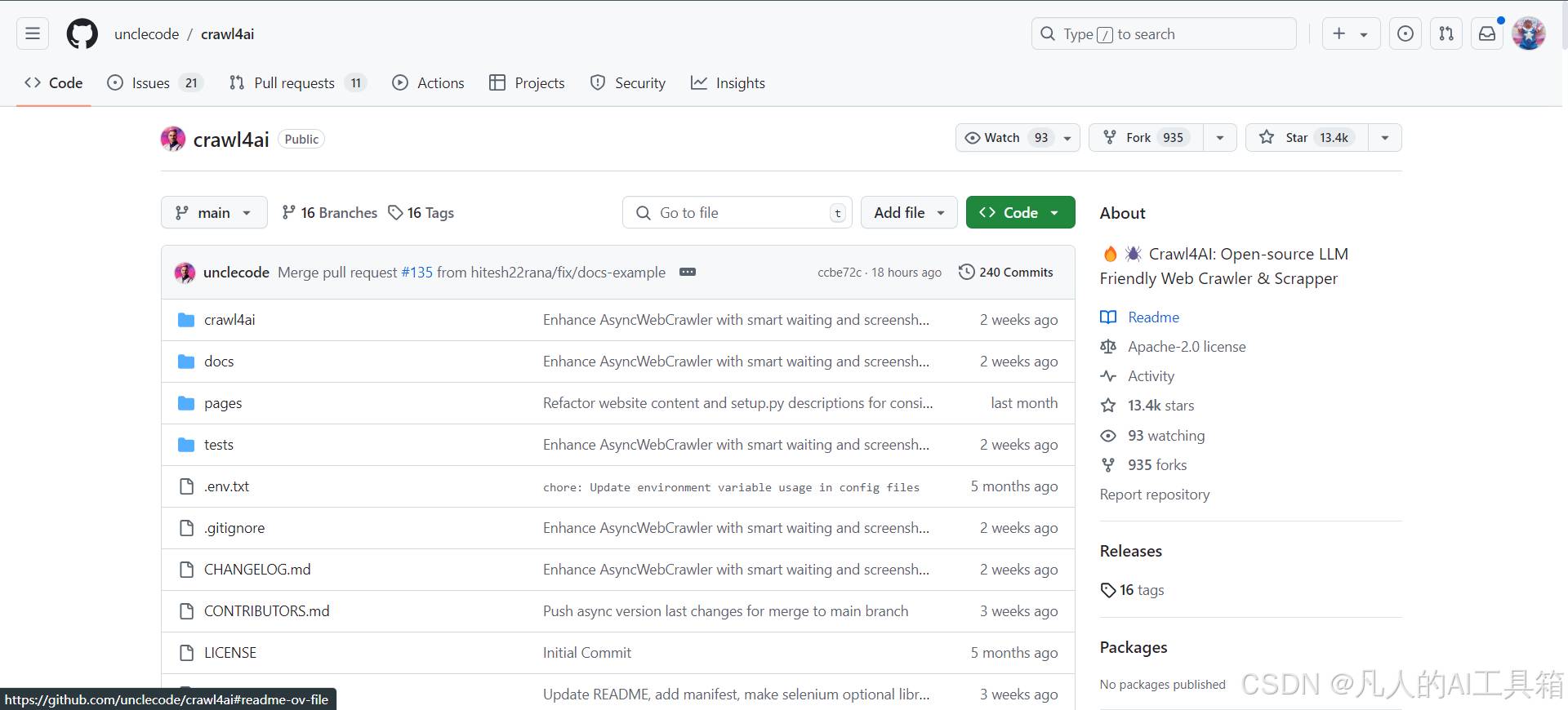Open the Pull requests tab
The height and width of the screenshot is (710, 1568).
298,82
